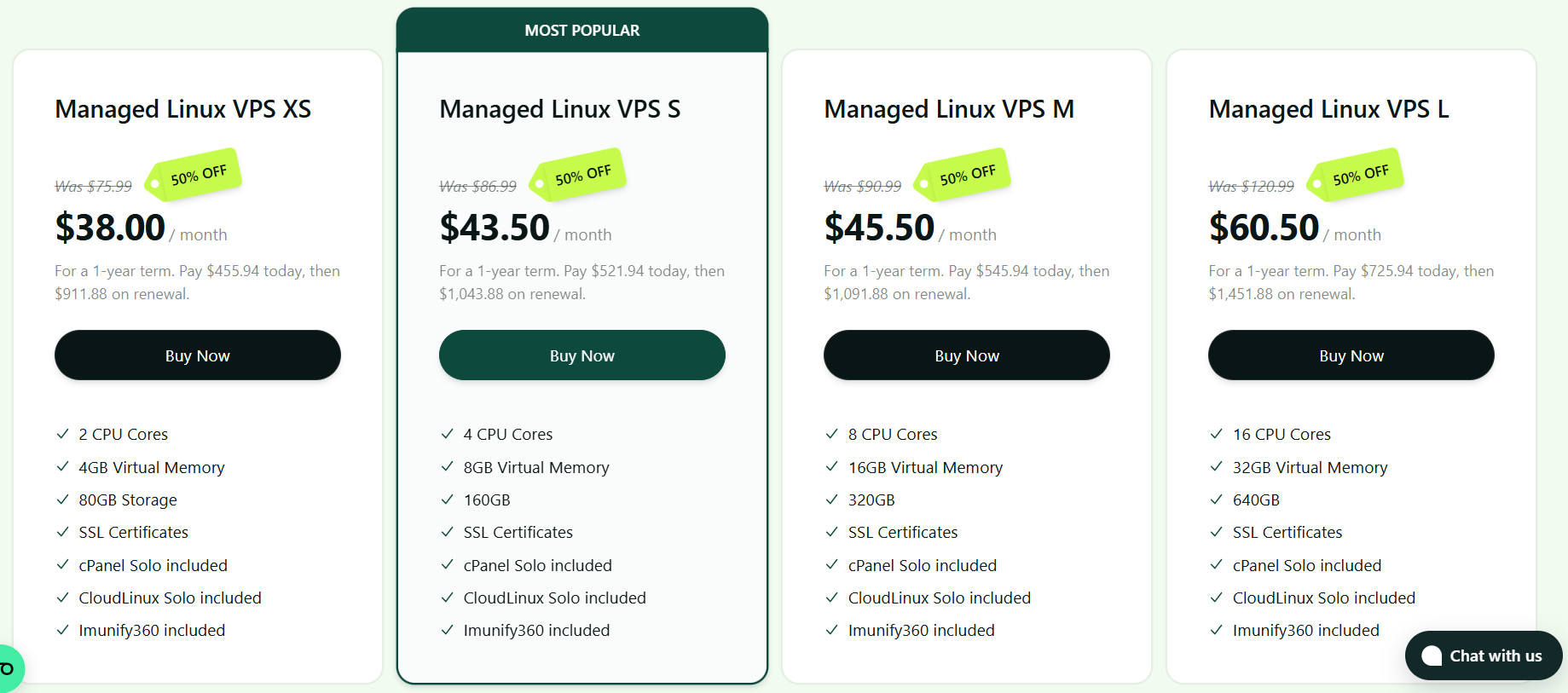Click the checkmark beside 2 CPU Cores
The image size is (1568, 693).
click(x=62, y=434)
